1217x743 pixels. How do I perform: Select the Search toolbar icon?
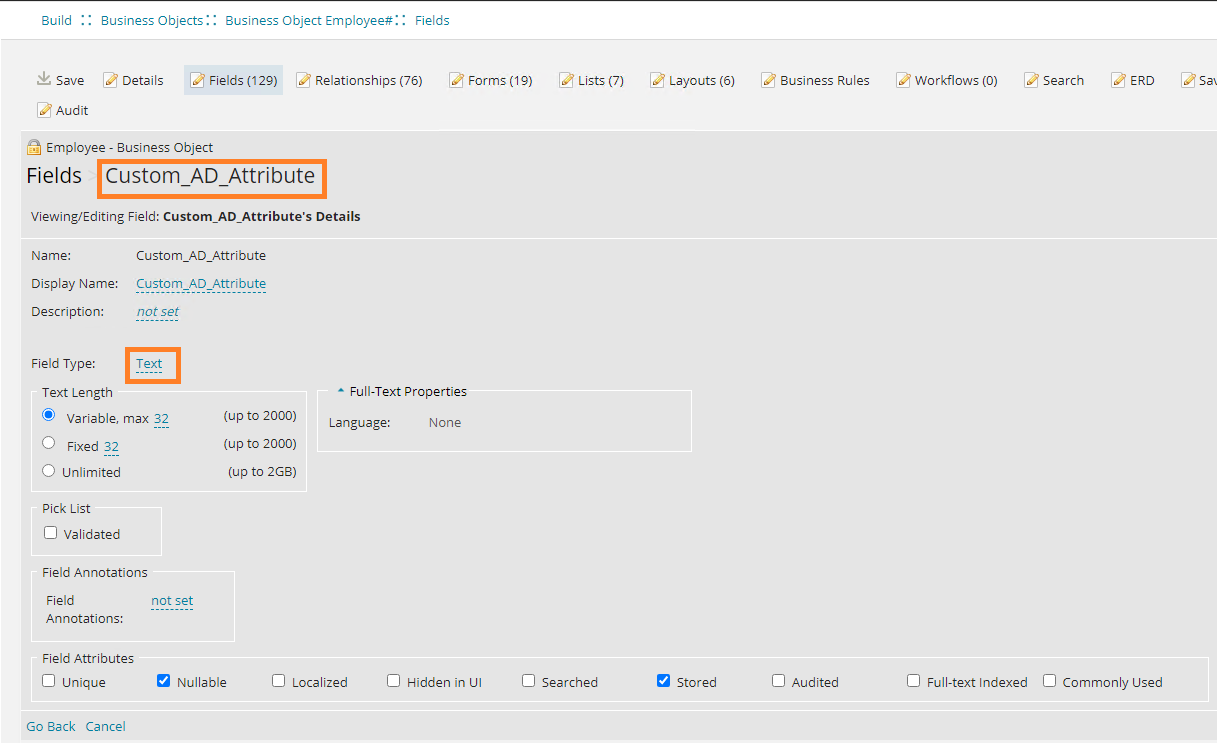(1054, 79)
